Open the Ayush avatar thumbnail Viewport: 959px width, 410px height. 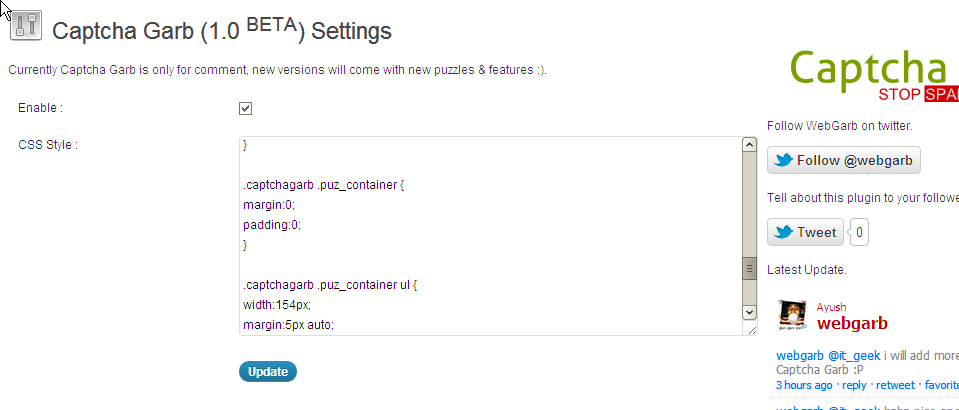794,315
